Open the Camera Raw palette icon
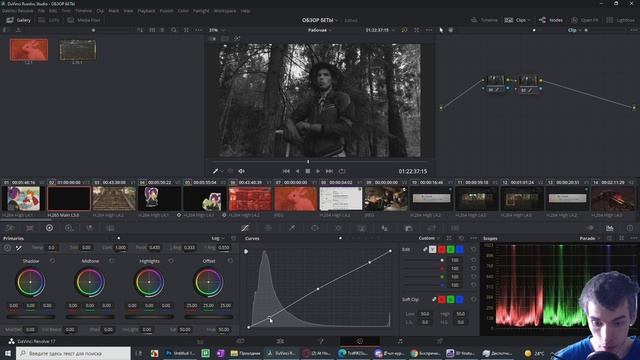The image size is (640, 360). pyautogui.click(x=10, y=228)
